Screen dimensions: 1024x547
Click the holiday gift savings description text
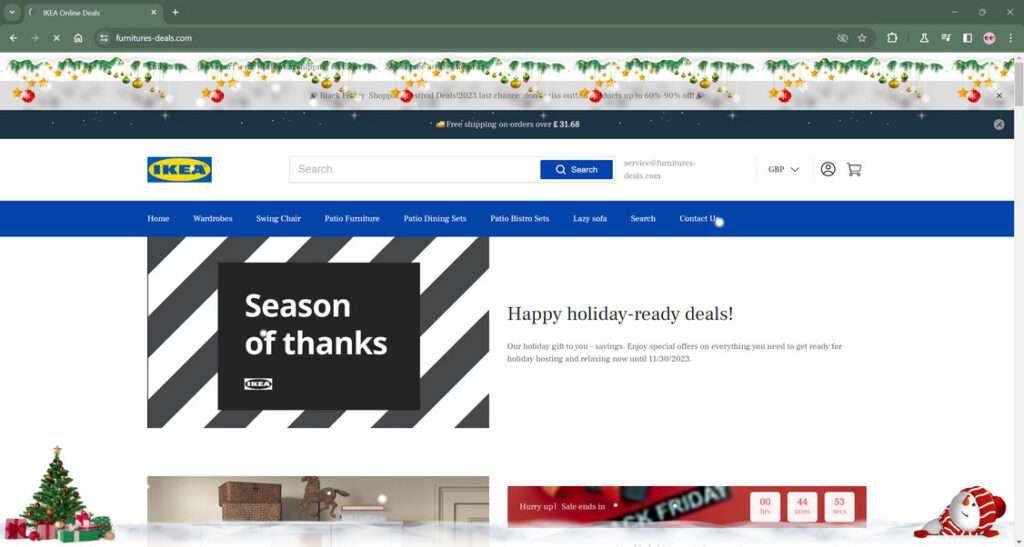click(x=675, y=352)
